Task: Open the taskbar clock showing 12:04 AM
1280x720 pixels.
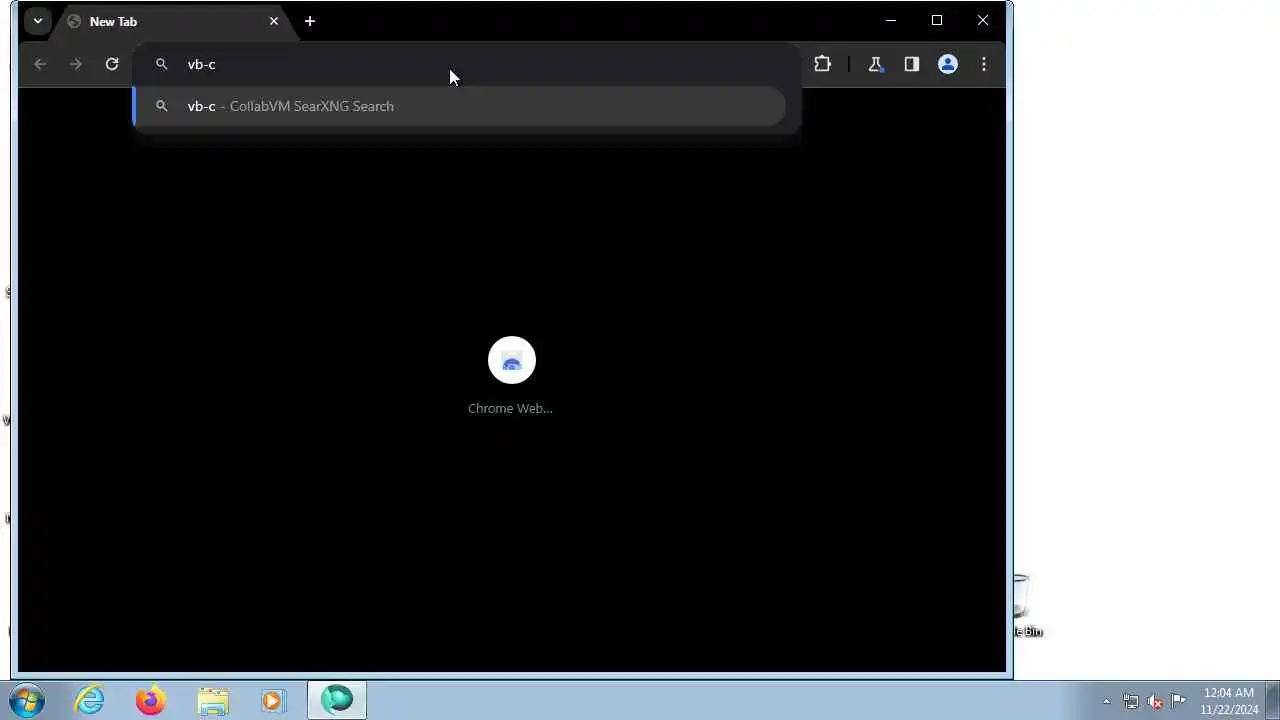Action: 1229,701
